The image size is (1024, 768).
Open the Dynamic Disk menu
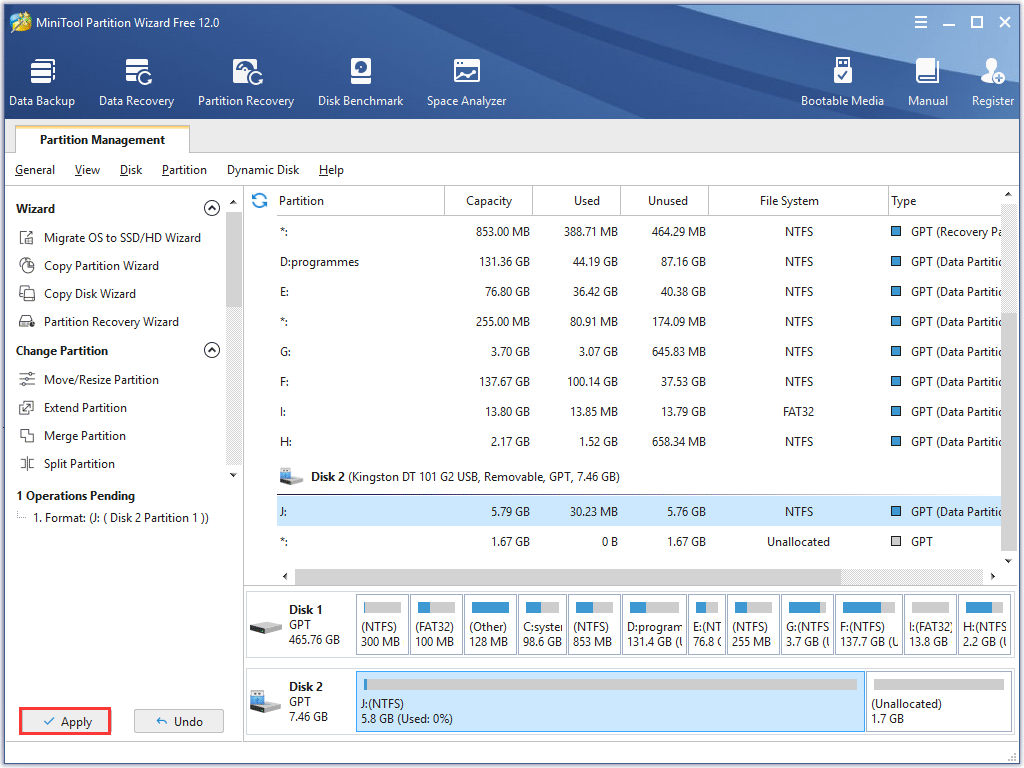click(x=263, y=170)
